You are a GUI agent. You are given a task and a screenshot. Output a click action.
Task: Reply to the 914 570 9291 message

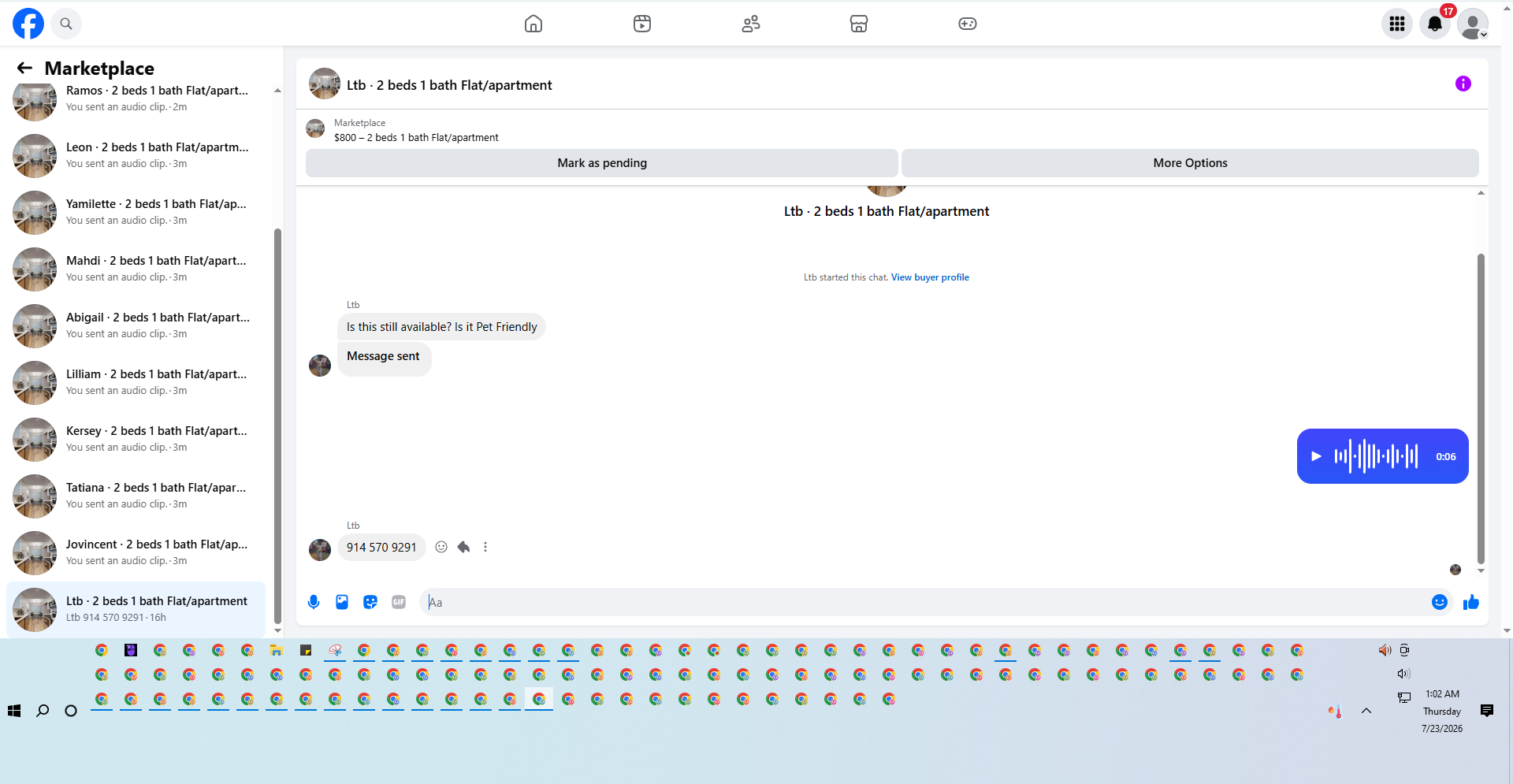tap(463, 547)
